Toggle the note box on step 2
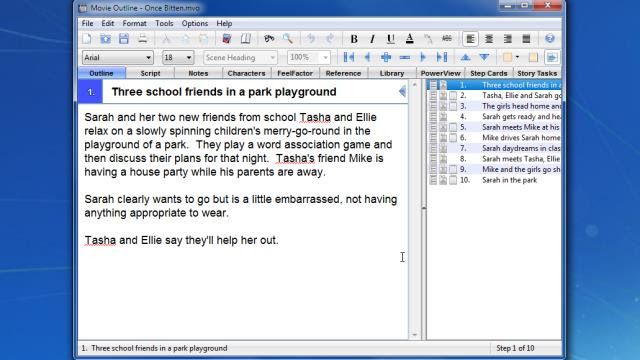Screen dimensions: 640x360 [453, 96]
